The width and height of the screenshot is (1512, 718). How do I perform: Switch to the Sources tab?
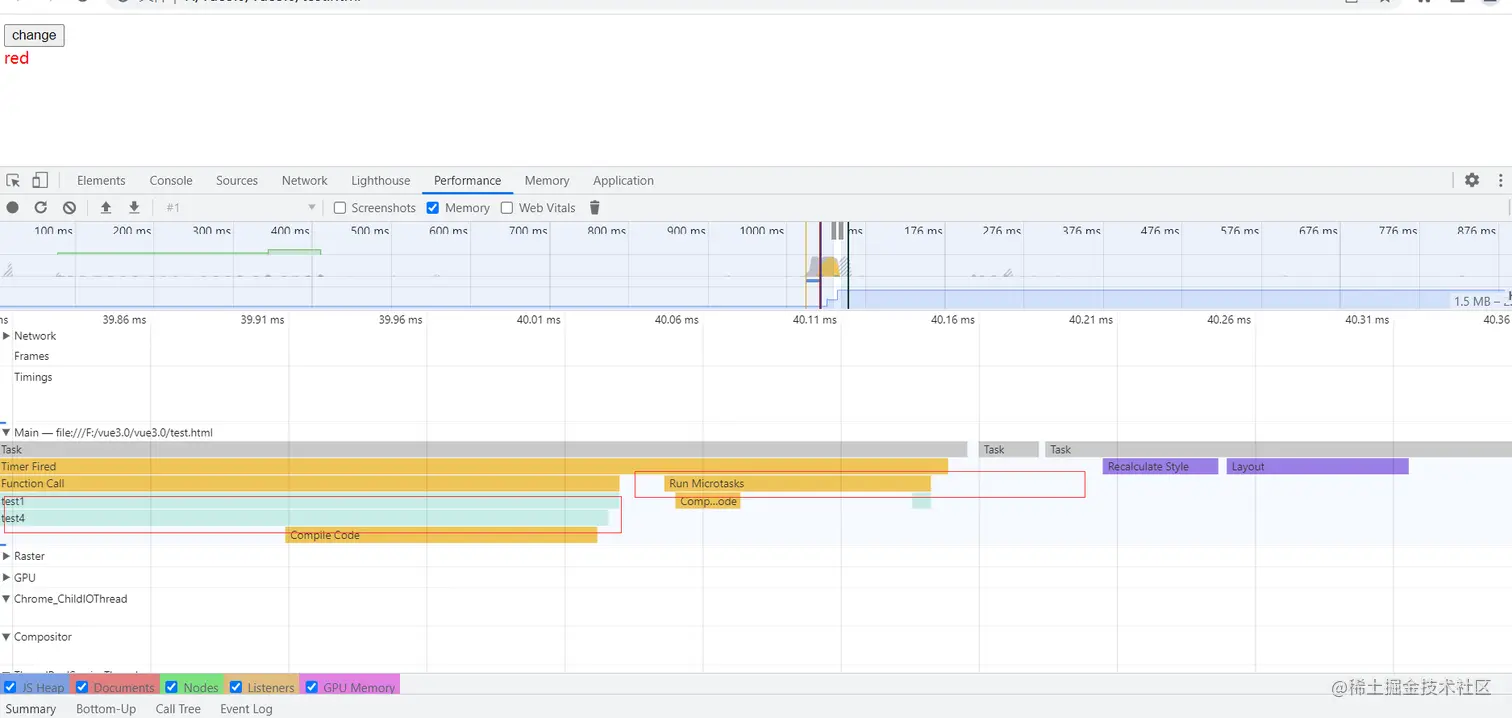[237, 181]
